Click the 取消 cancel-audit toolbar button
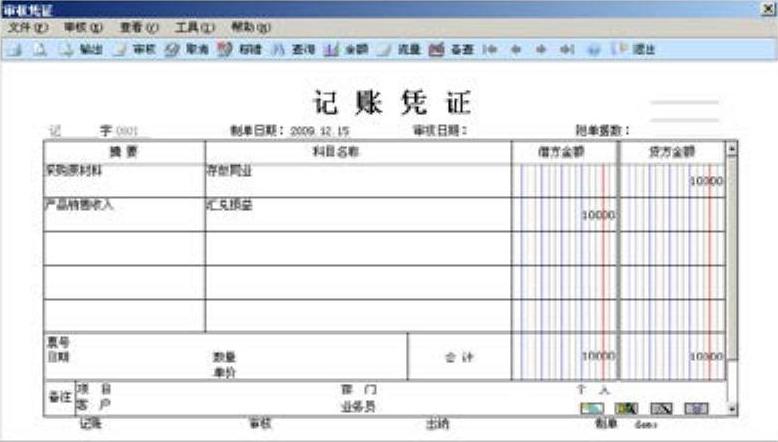This screenshot has width=778, height=442. click(187, 49)
